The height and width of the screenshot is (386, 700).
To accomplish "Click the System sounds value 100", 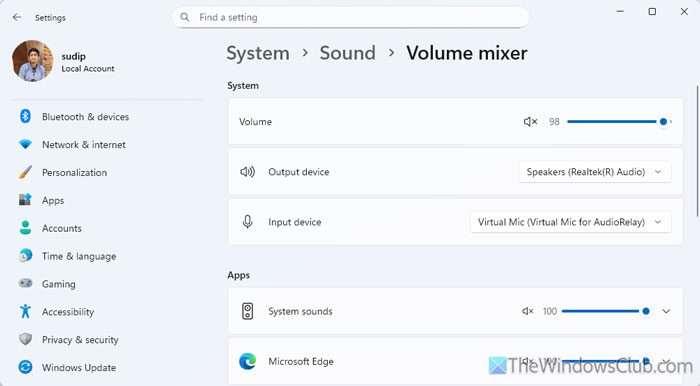I will click(550, 311).
